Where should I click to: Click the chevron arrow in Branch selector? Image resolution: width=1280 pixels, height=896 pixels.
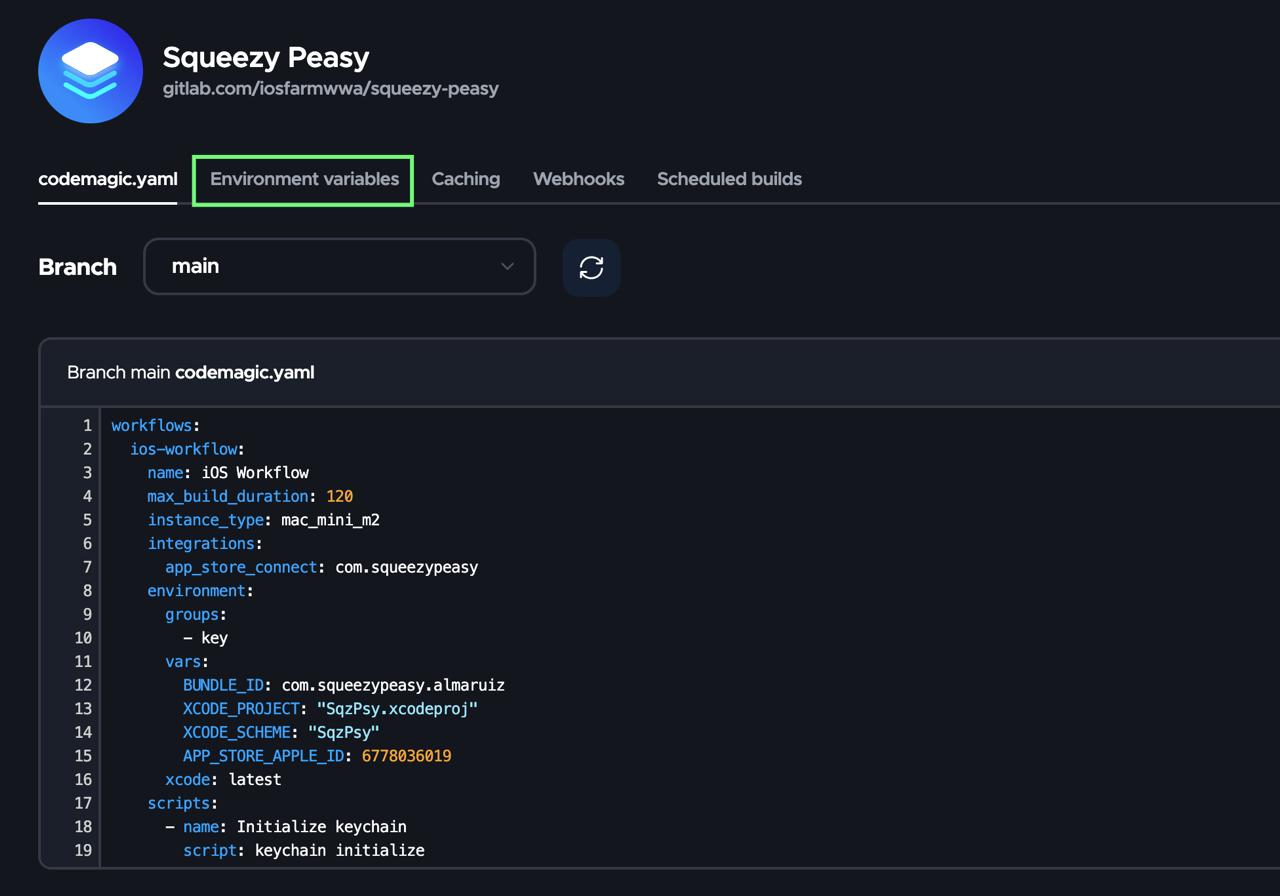[507, 266]
